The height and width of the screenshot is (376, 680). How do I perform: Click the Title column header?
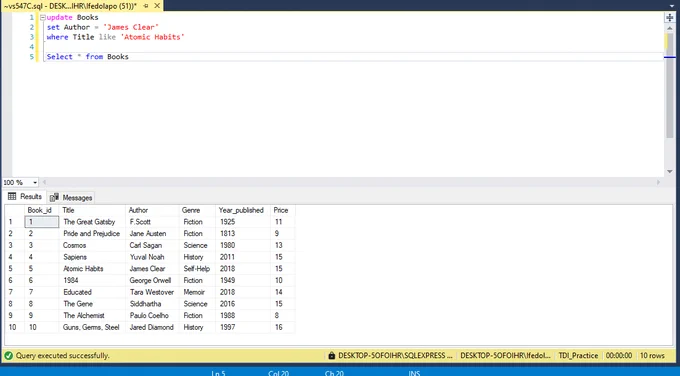pyautogui.click(x=92, y=210)
